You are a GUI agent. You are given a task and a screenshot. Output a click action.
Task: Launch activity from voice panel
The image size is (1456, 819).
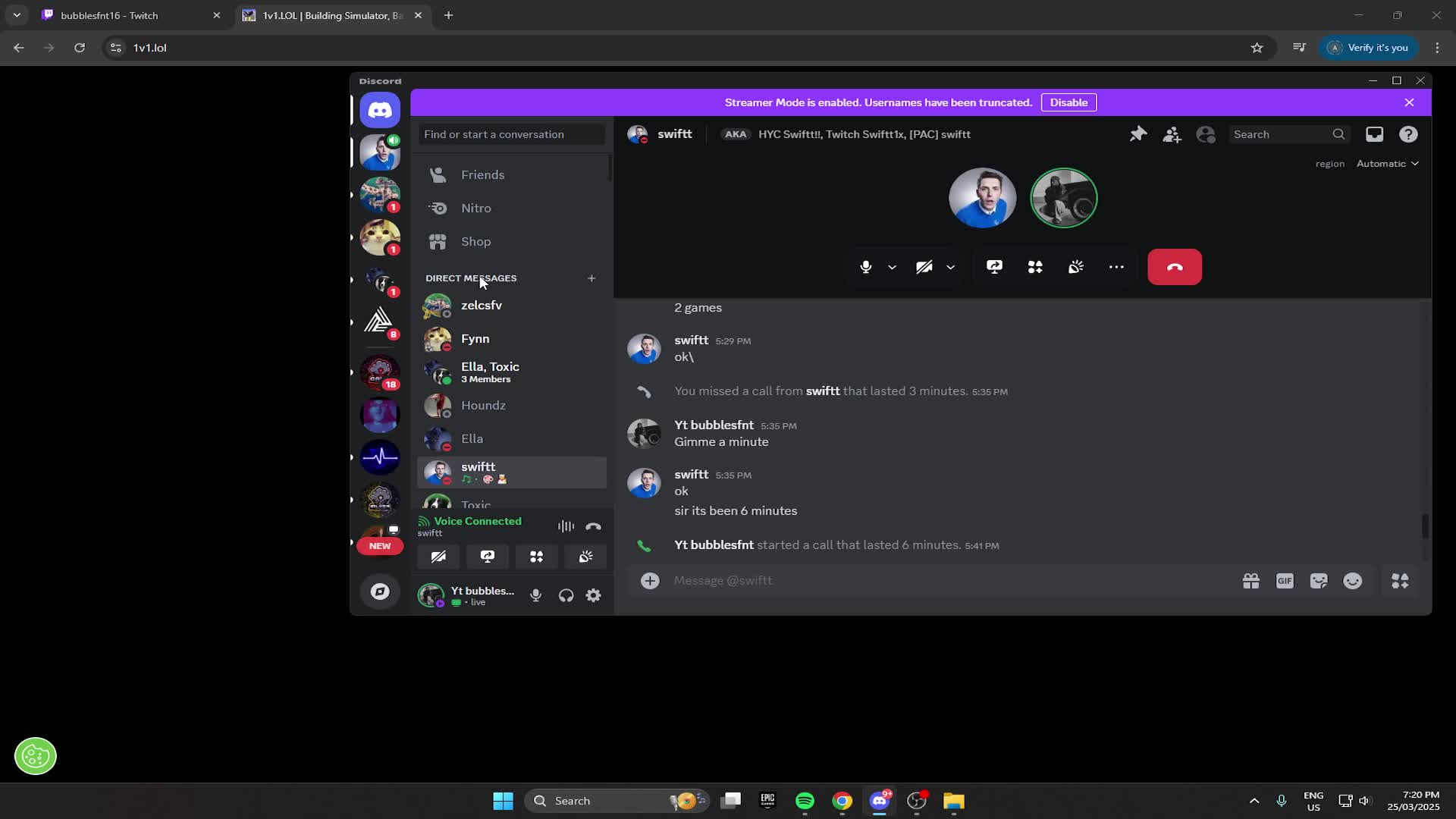click(537, 557)
